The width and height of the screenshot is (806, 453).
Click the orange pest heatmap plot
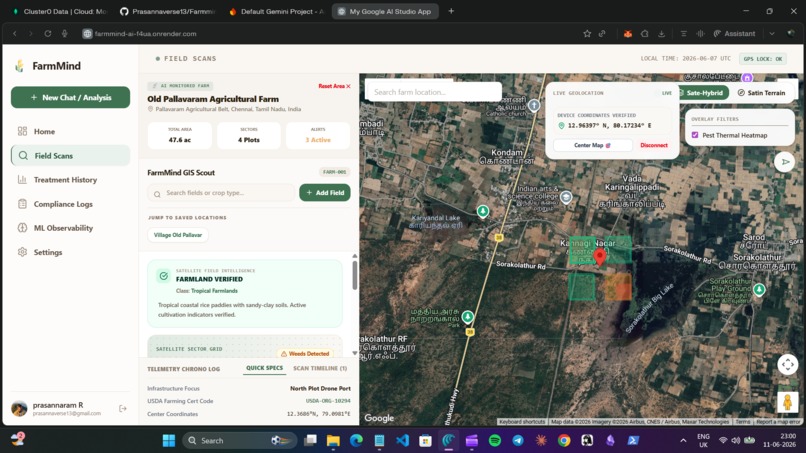pyautogui.click(x=617, y=286)
